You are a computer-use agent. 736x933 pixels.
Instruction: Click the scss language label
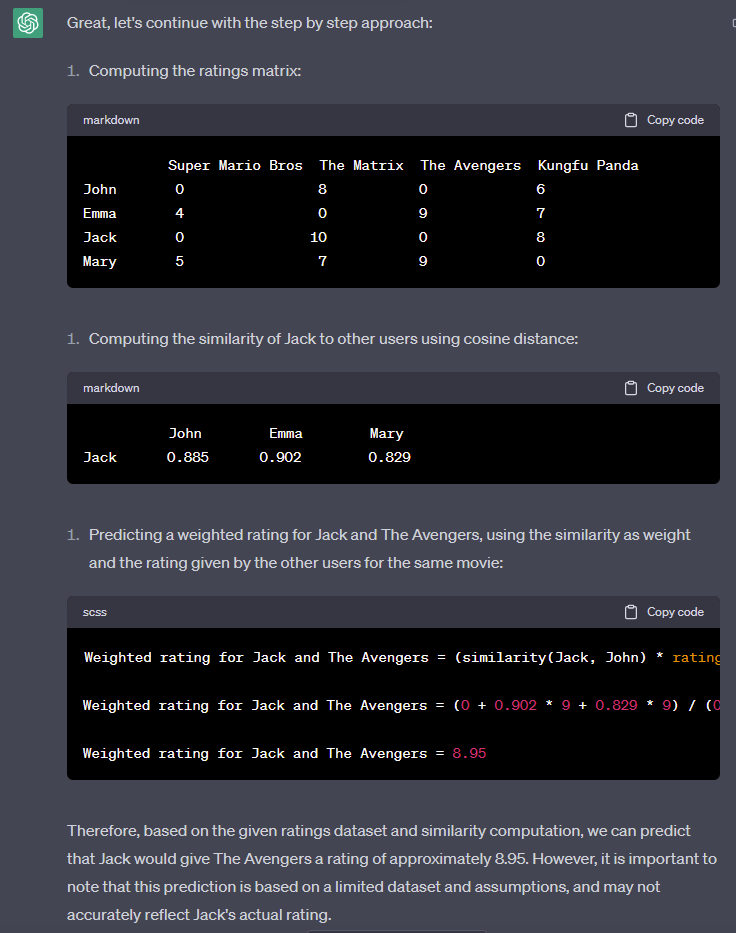coord(96,612)
